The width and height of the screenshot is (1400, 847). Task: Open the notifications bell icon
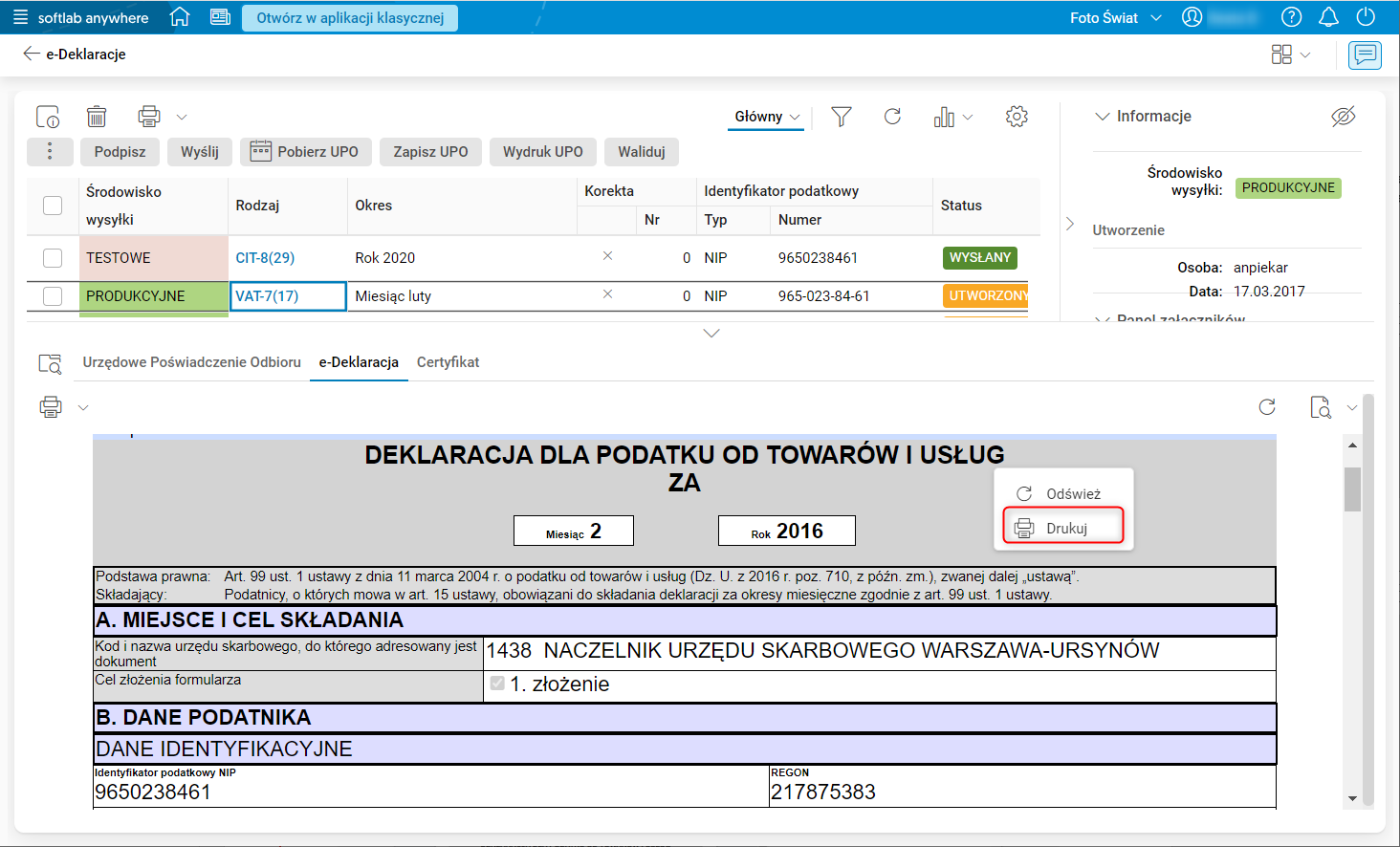1328,16
